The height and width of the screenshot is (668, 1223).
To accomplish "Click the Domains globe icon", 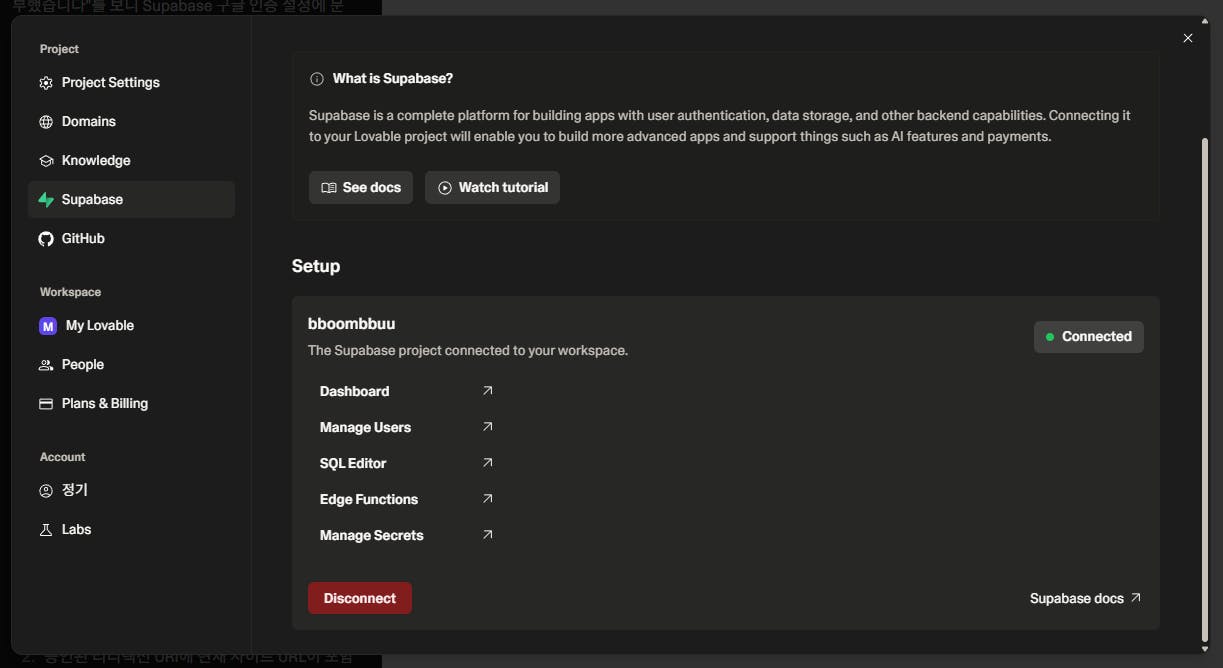I will point(46,122).
